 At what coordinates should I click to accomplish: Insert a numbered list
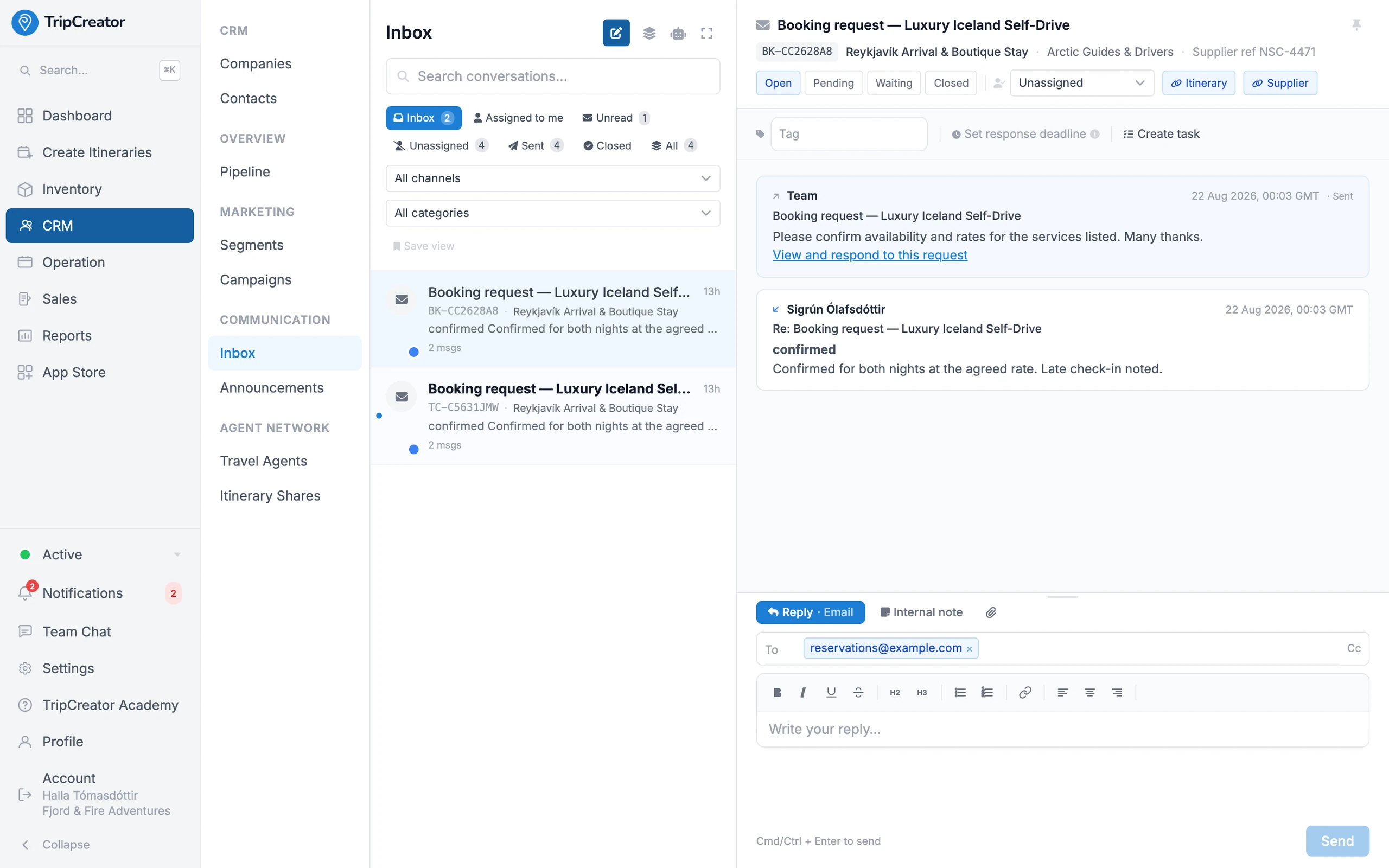(x=986, y=692)
